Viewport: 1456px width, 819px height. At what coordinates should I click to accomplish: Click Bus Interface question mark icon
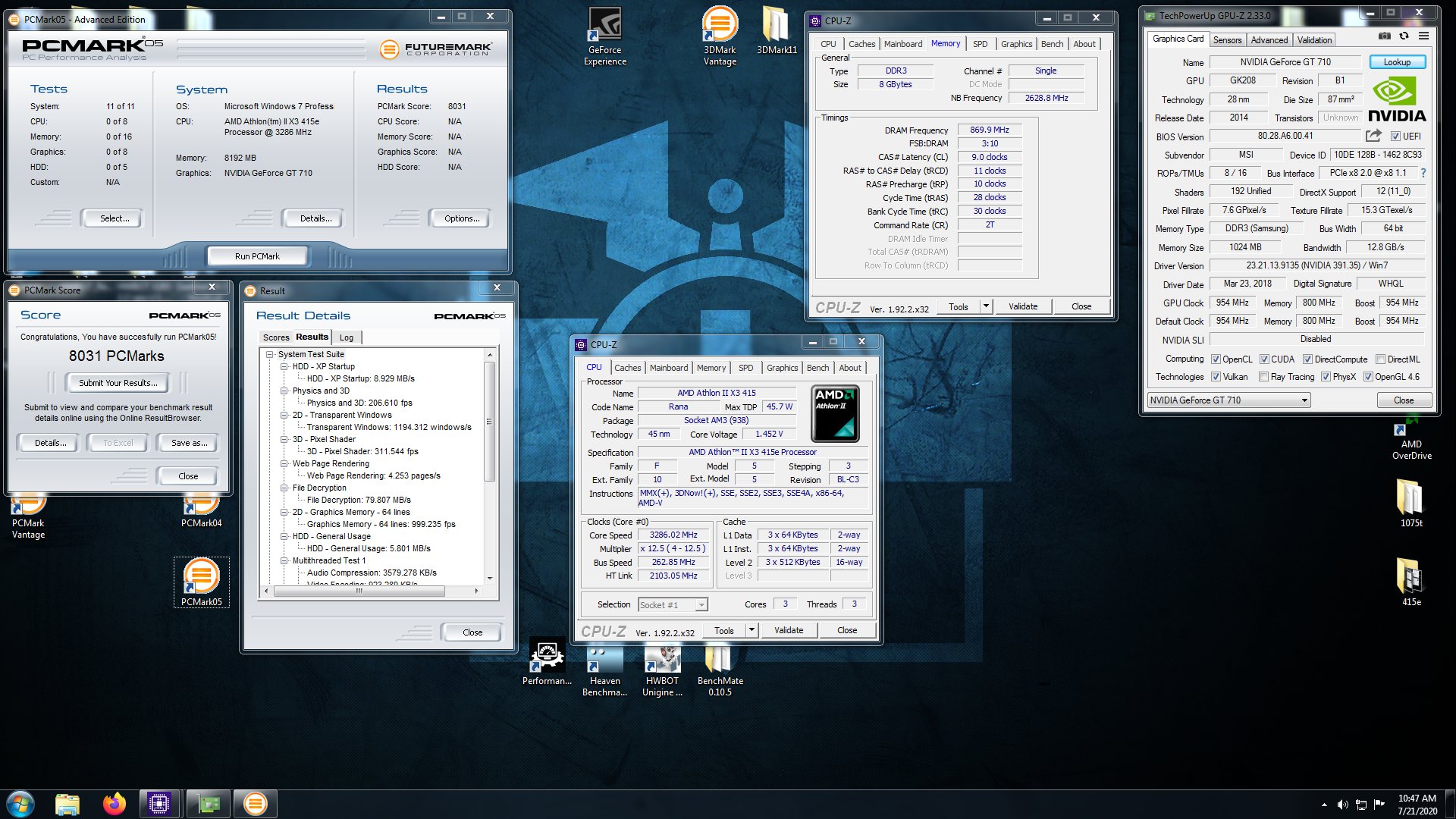[x=1423, y=173]
